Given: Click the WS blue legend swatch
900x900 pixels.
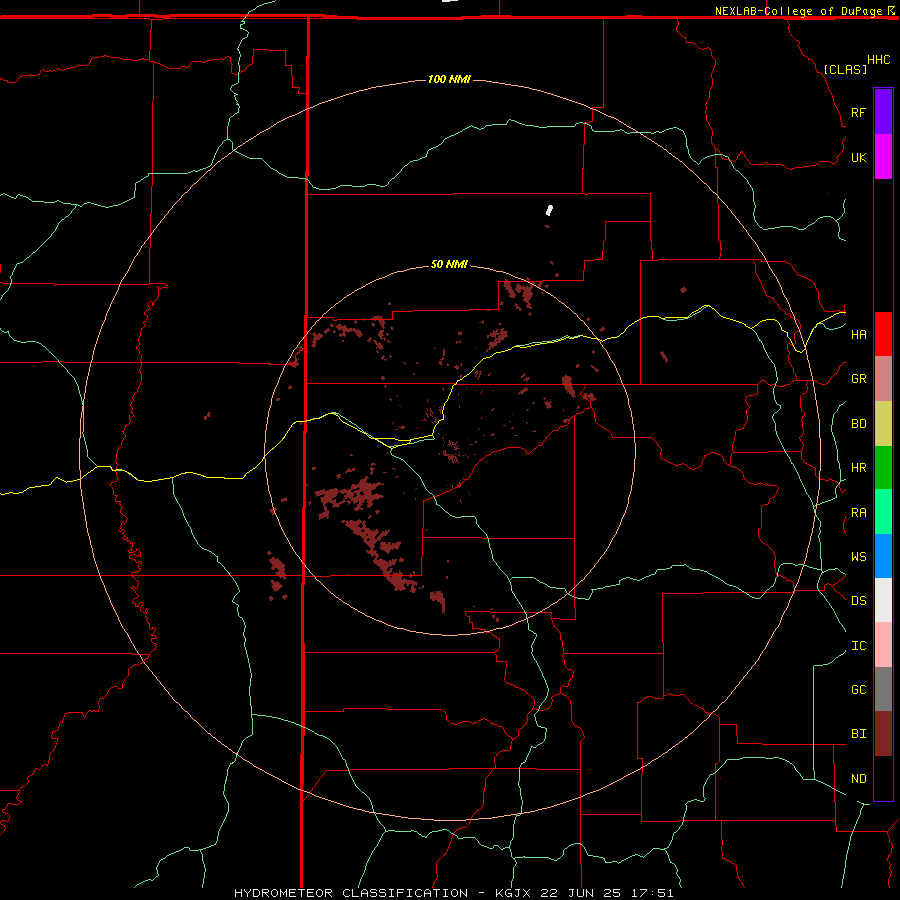Looking at the screenshot, I should coord(883,556).
